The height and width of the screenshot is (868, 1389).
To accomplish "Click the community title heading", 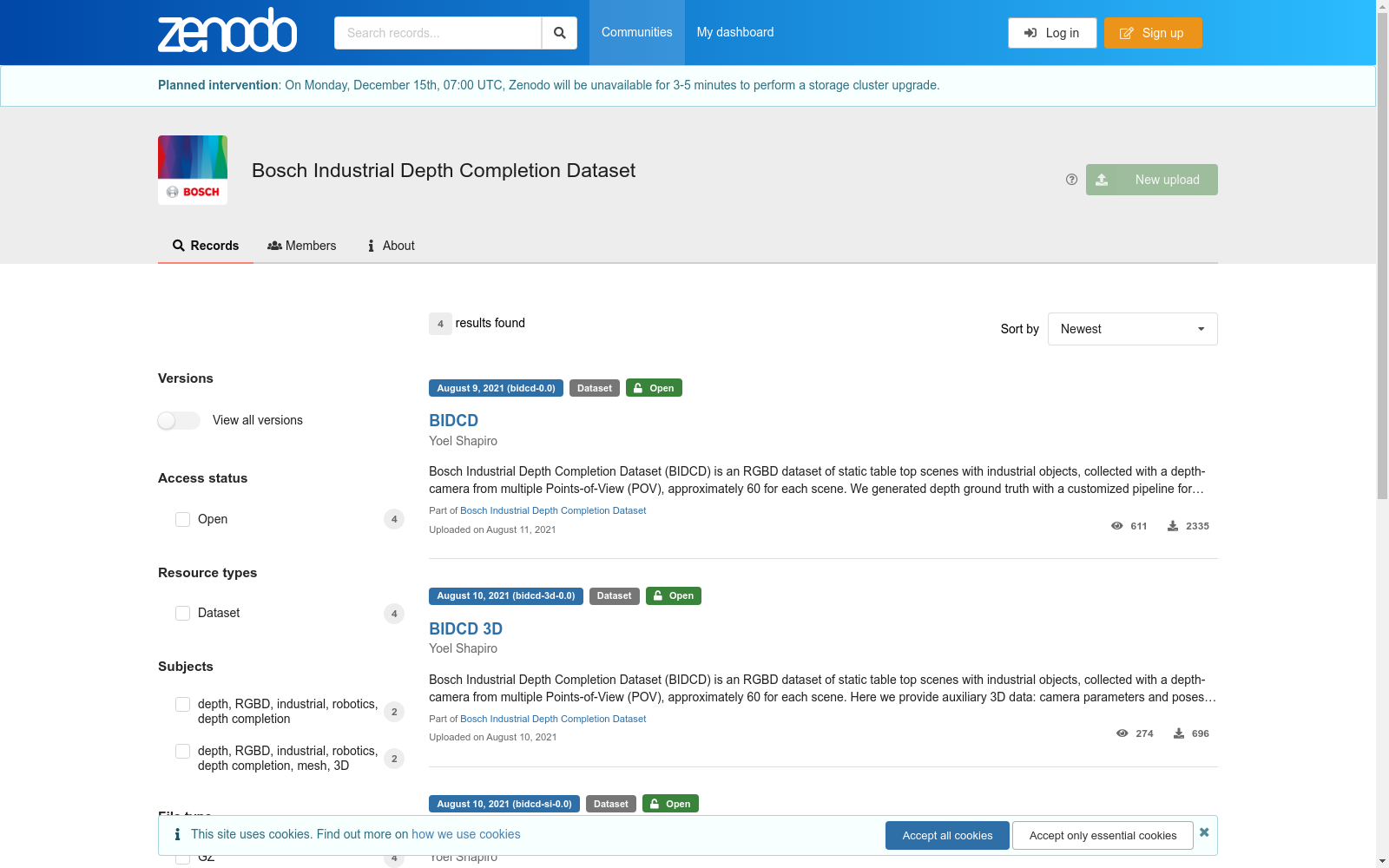I will (444, 170).
